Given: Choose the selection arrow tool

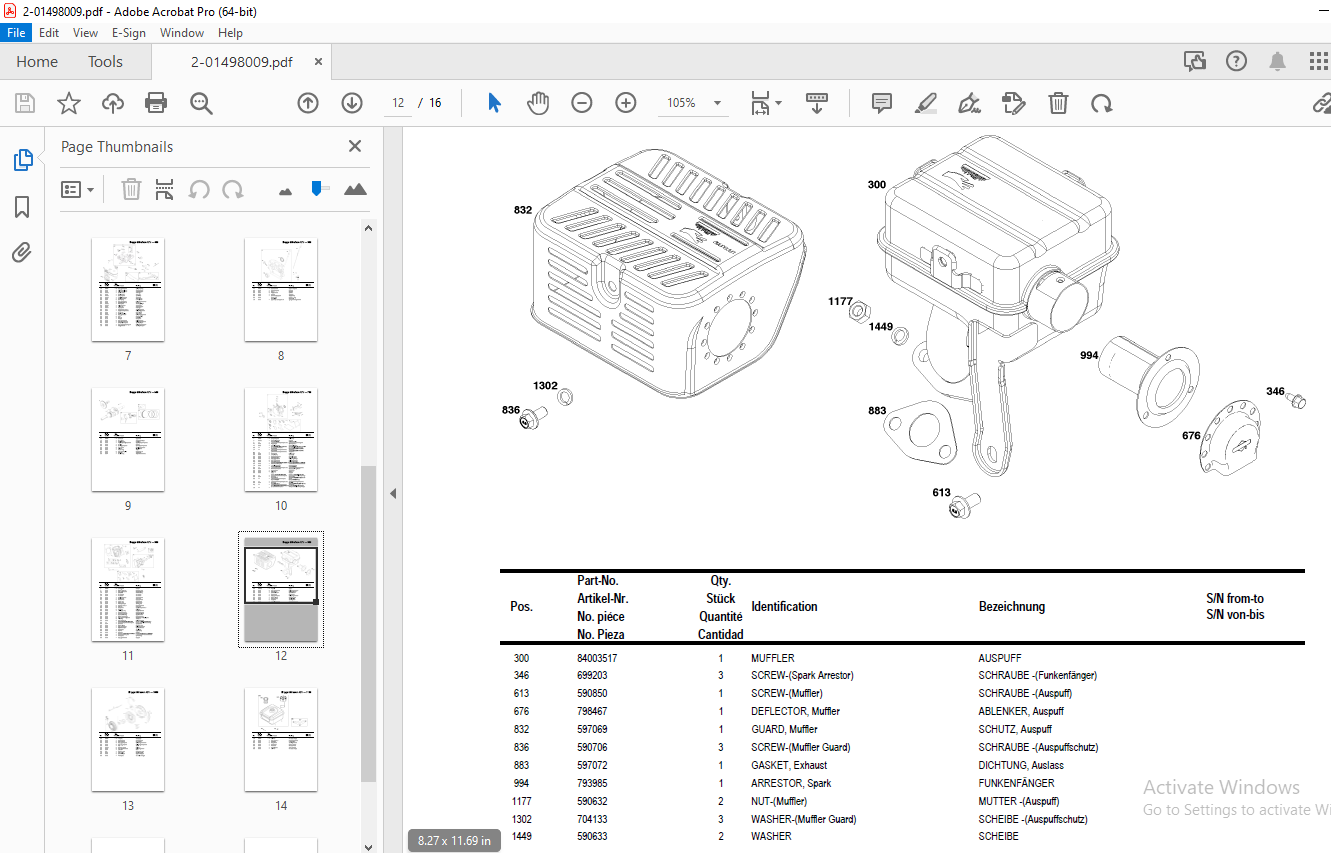Looking at the screenshot, I should [494, 103].
